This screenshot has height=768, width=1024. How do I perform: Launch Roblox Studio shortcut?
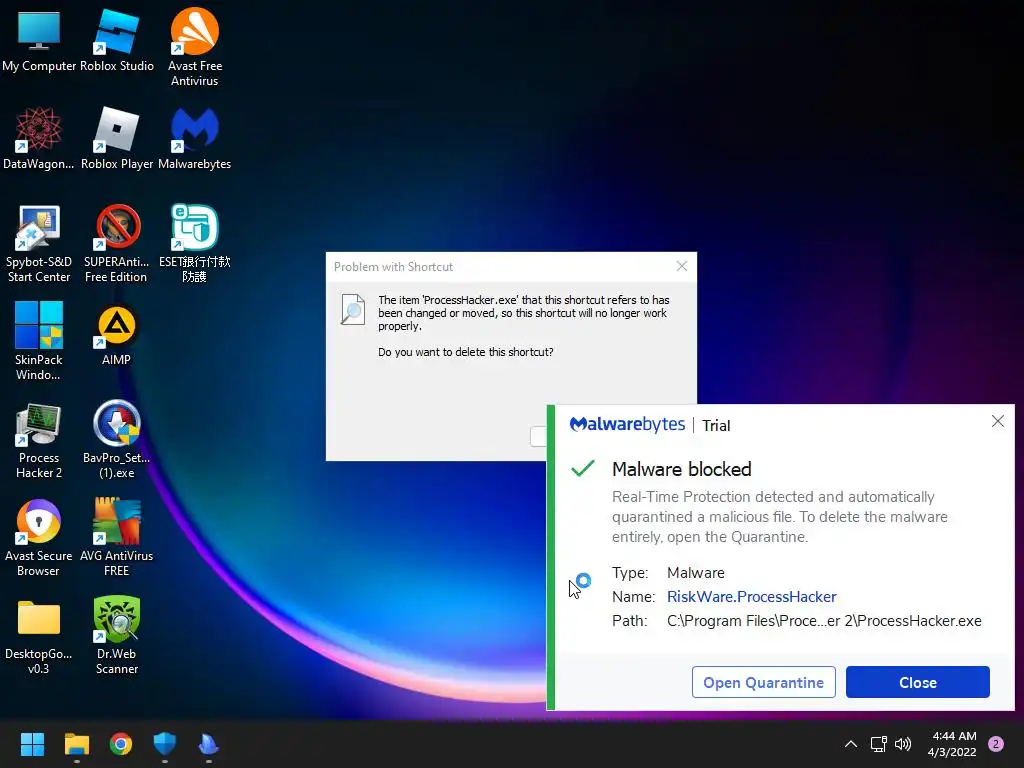coord(117,42)
